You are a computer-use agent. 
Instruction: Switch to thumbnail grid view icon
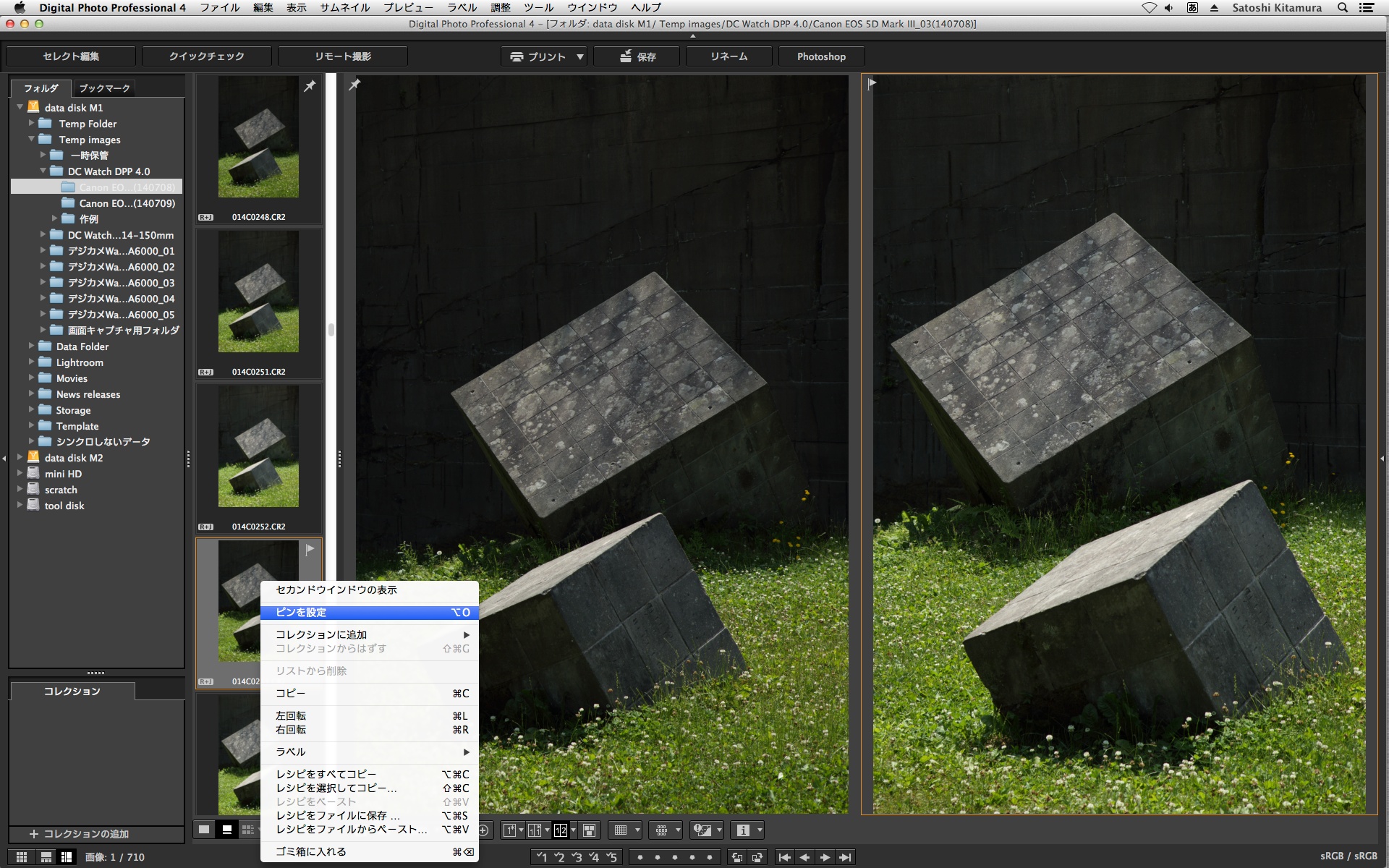(22, 857)
